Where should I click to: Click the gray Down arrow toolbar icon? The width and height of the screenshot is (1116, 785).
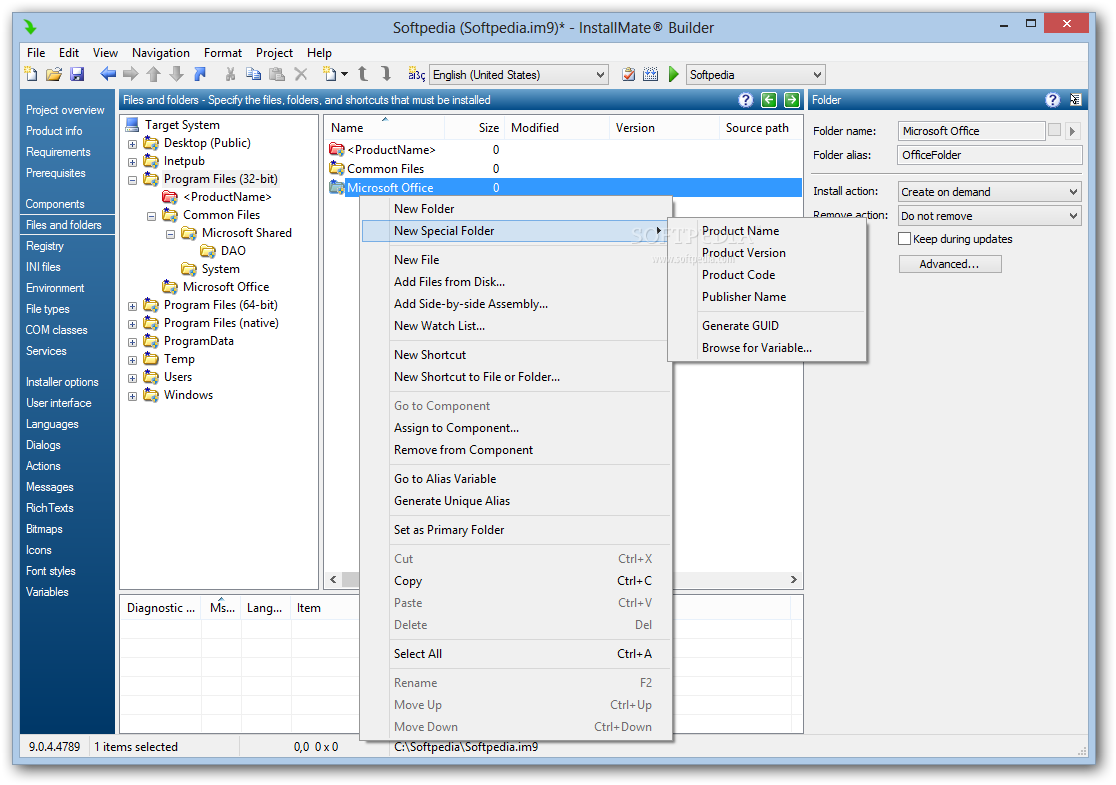click(177, 74)
